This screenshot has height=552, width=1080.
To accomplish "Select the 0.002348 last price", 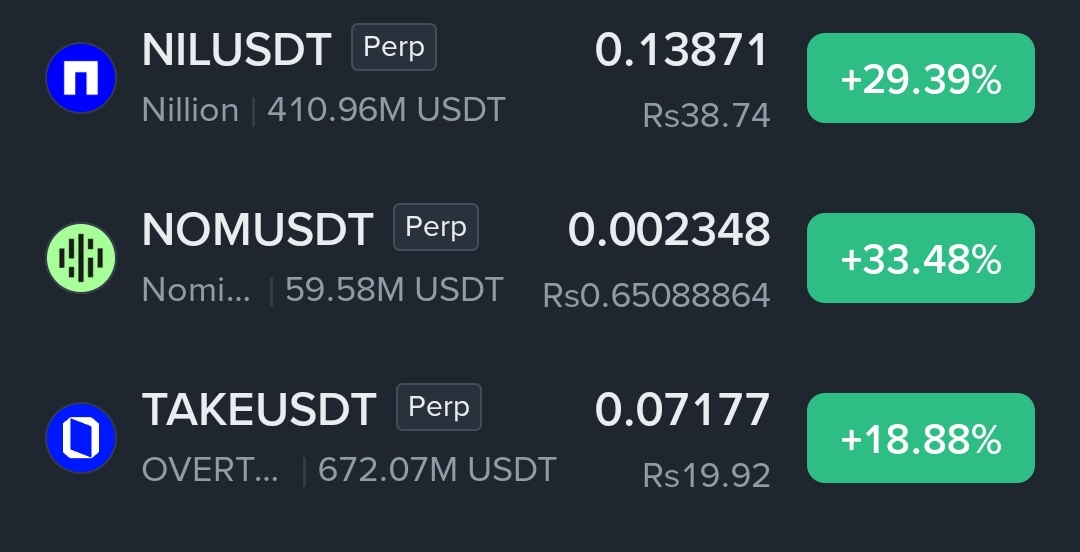I will click(x=669, y=230).
